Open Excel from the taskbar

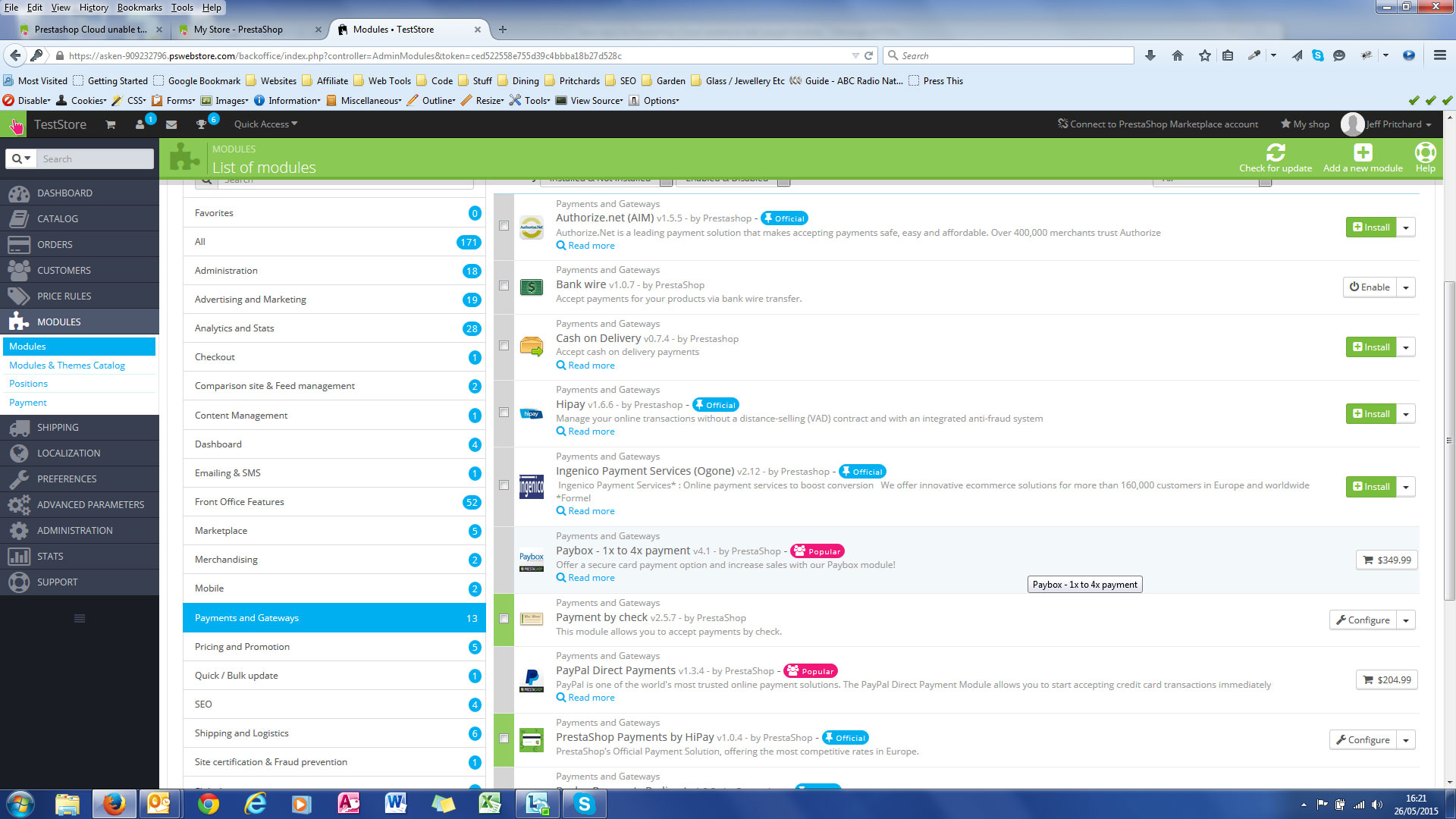pos(490,804)
